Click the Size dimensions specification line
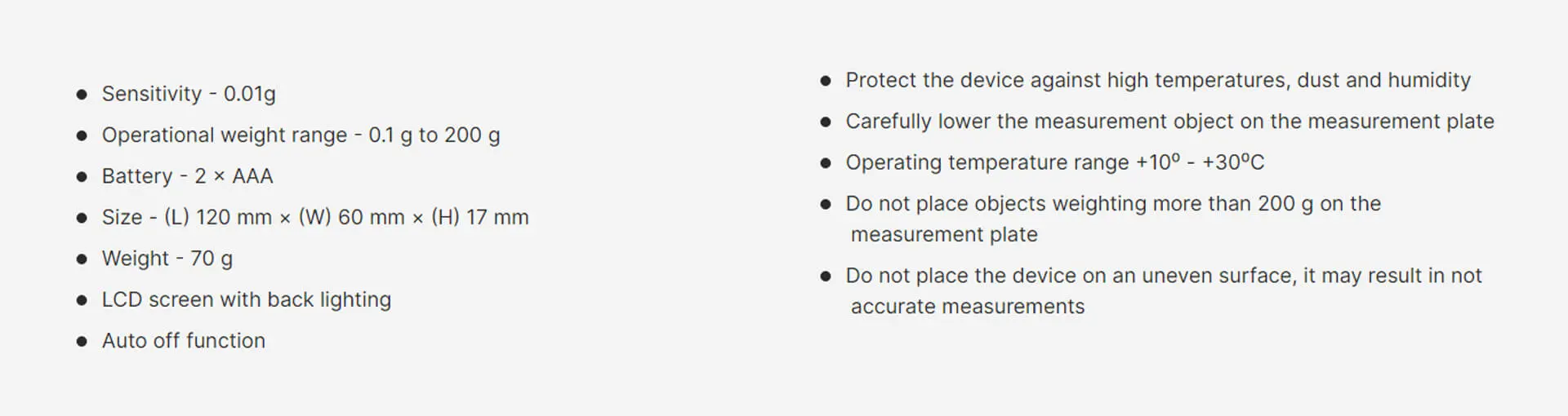Screen dimensions: 1568x416 (x=315, y=218)
